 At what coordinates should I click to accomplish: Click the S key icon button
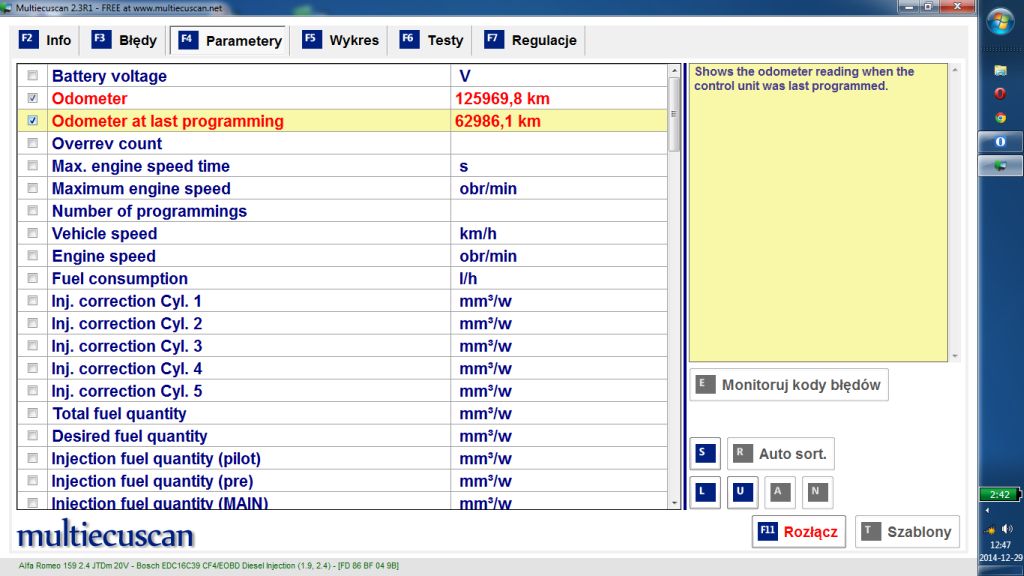tap(705, 454)
